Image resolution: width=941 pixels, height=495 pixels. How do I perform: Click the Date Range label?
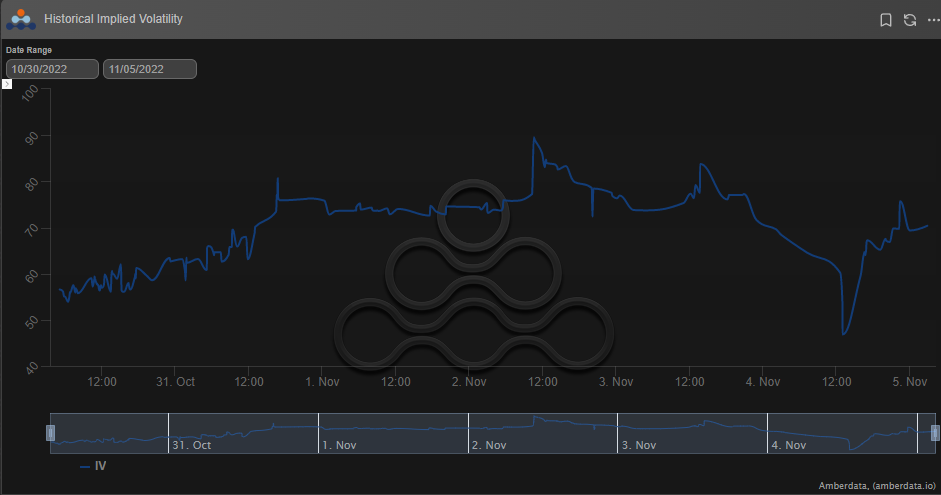point(29,50)
